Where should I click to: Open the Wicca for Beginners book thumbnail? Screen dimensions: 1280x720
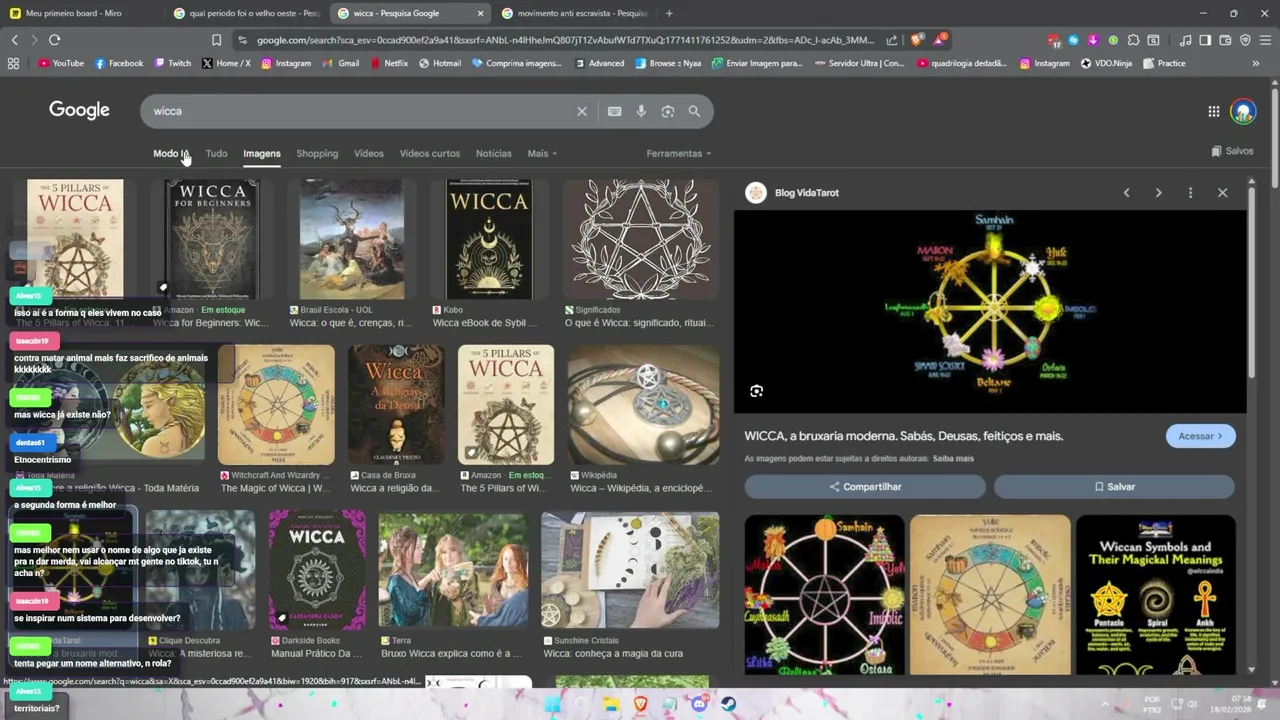click(212, 239)
